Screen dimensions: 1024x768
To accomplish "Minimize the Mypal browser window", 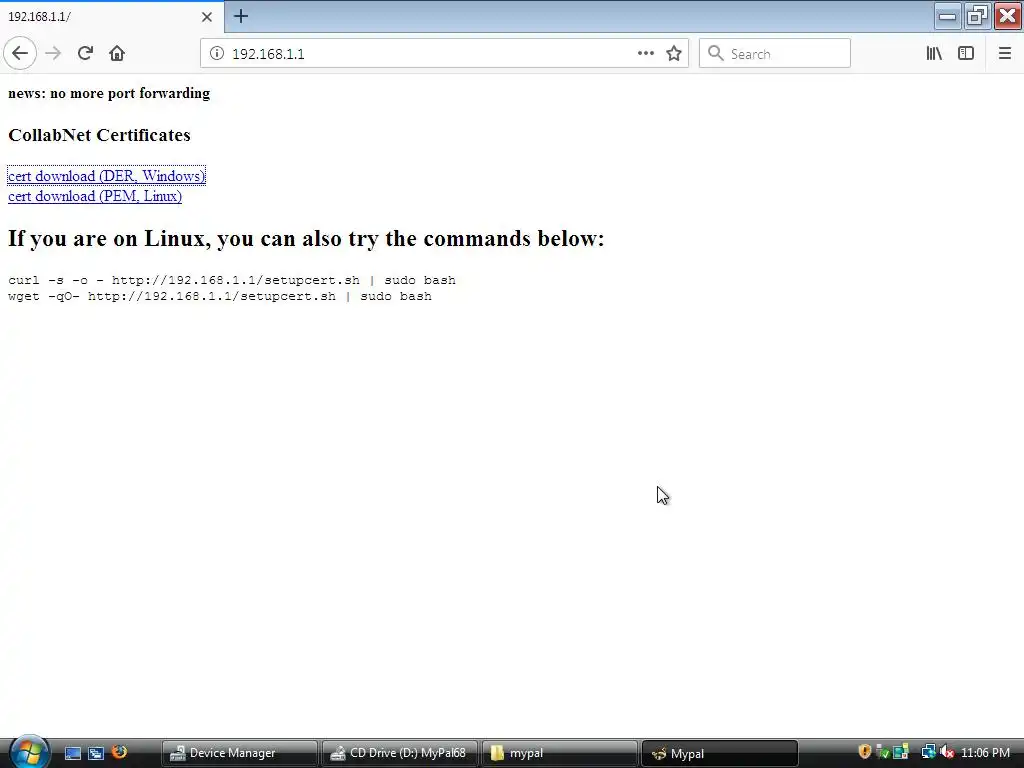I will [x=947, y=16].
